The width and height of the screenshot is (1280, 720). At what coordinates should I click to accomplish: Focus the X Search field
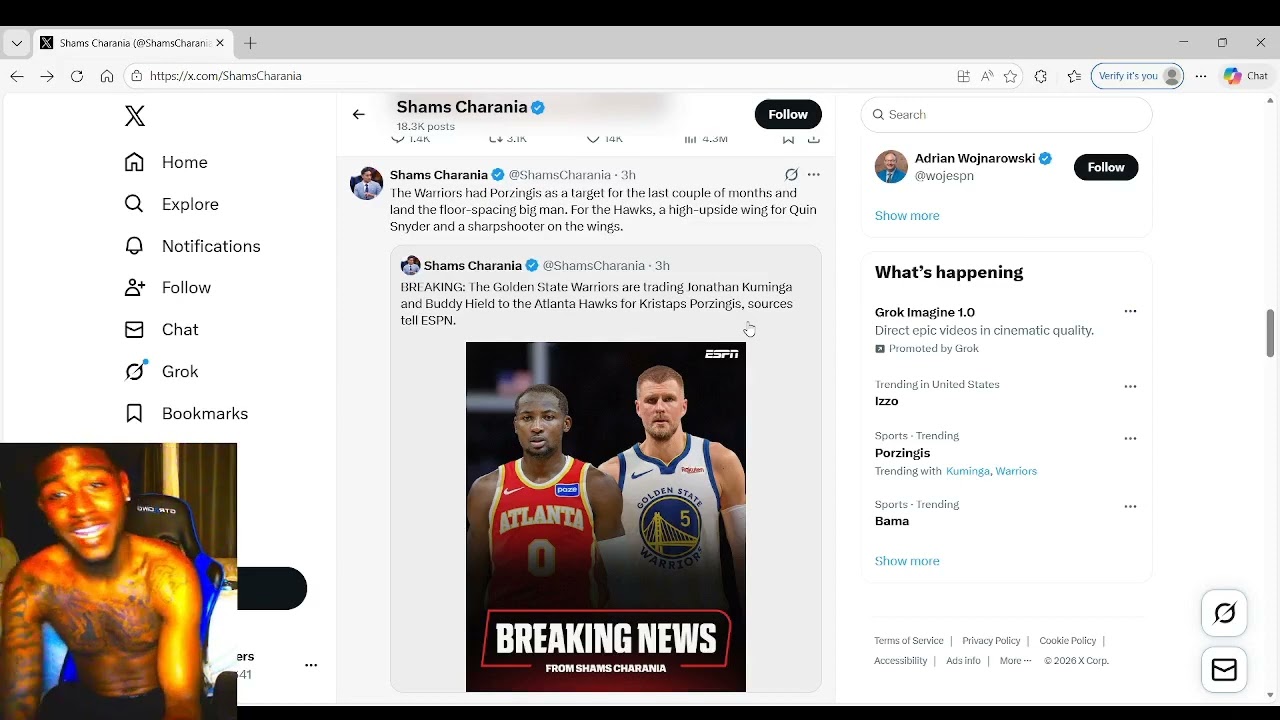pos(1006,115)
